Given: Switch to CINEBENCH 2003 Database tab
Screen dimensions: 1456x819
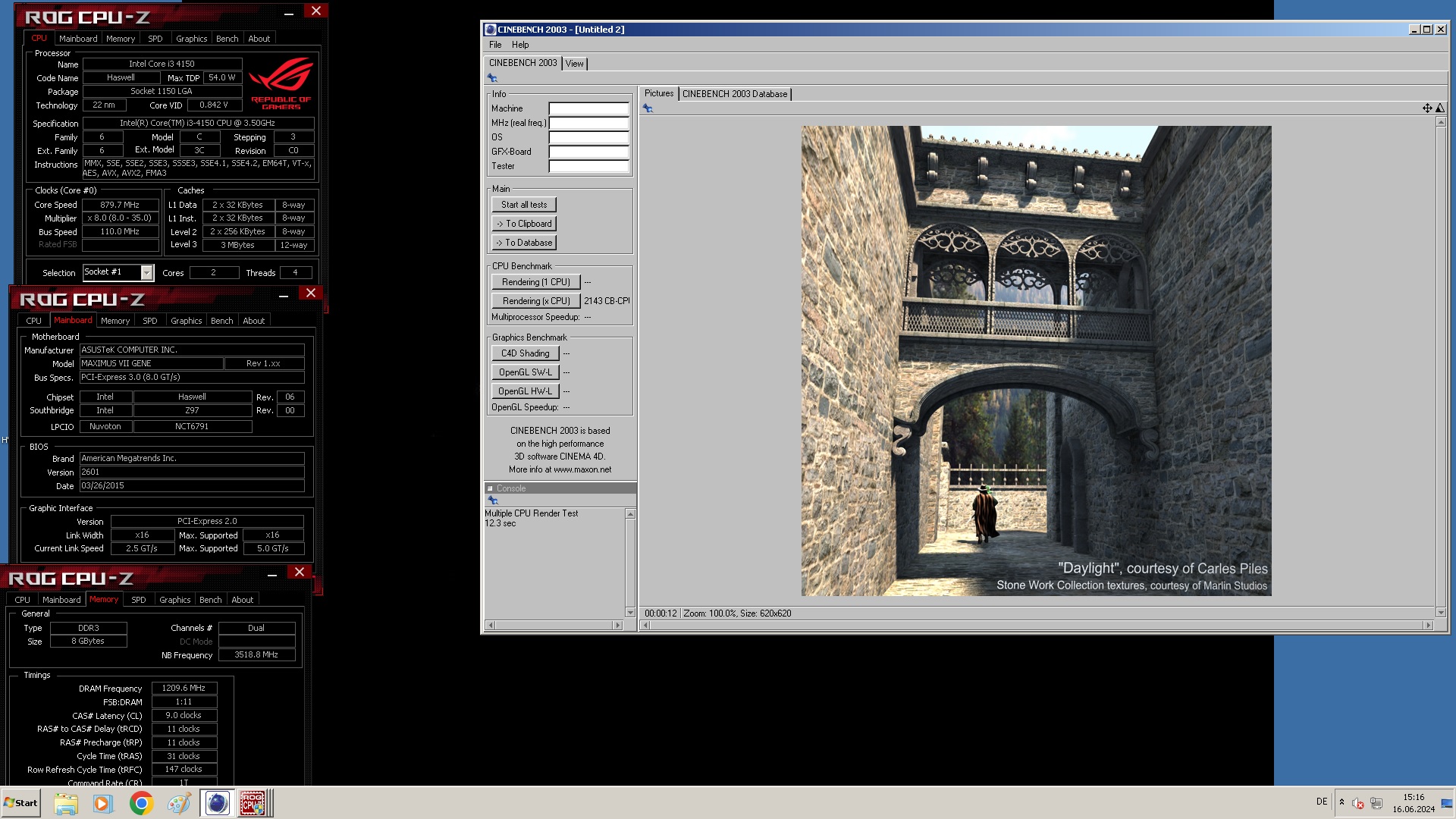Looking at the screenshot, I should [735, 94].
